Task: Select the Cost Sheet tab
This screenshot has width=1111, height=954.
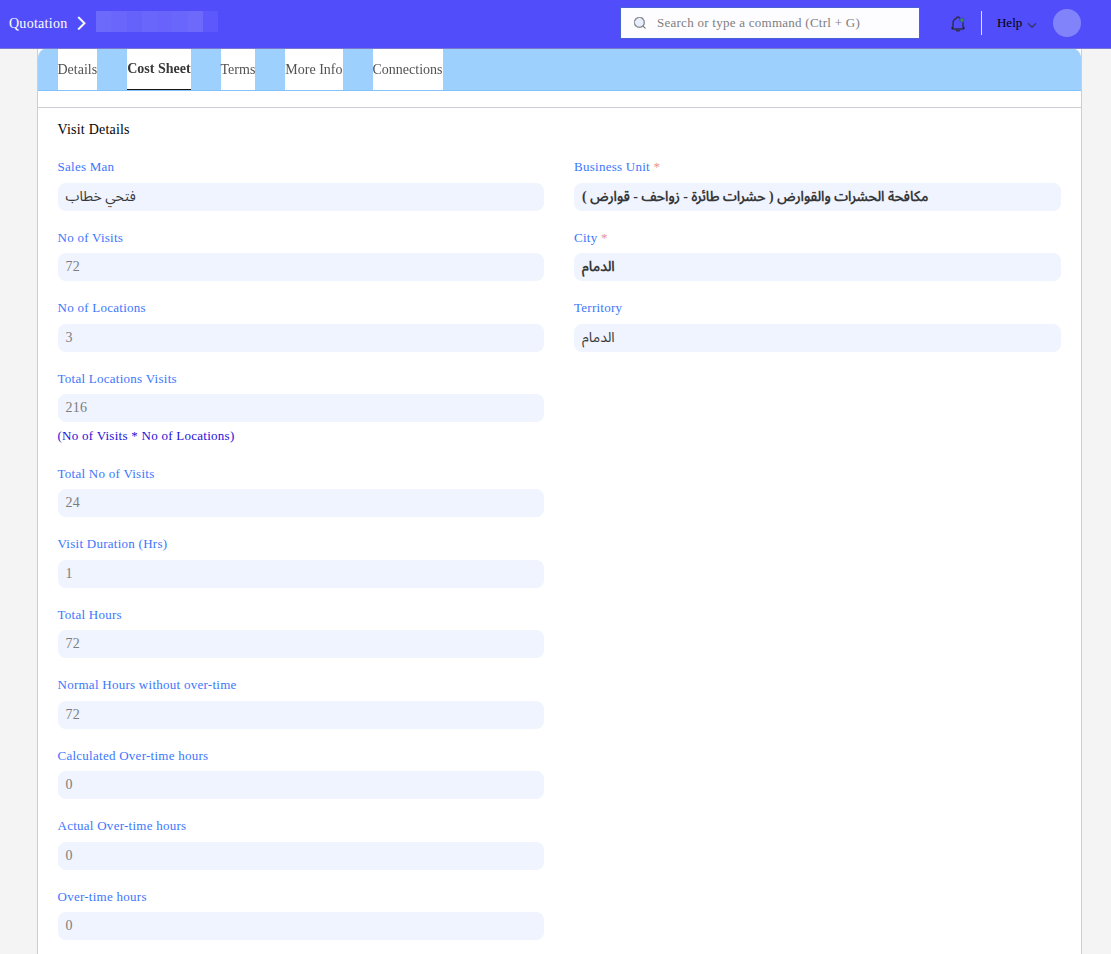Action: 159,69
